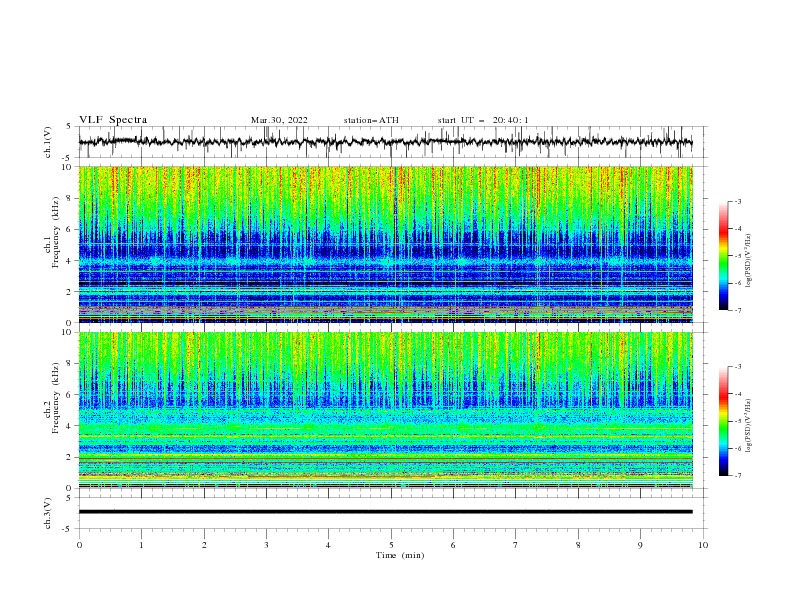Click the '-7' label on ch.2 color bar
792x612 pixels.
(737, 476)
